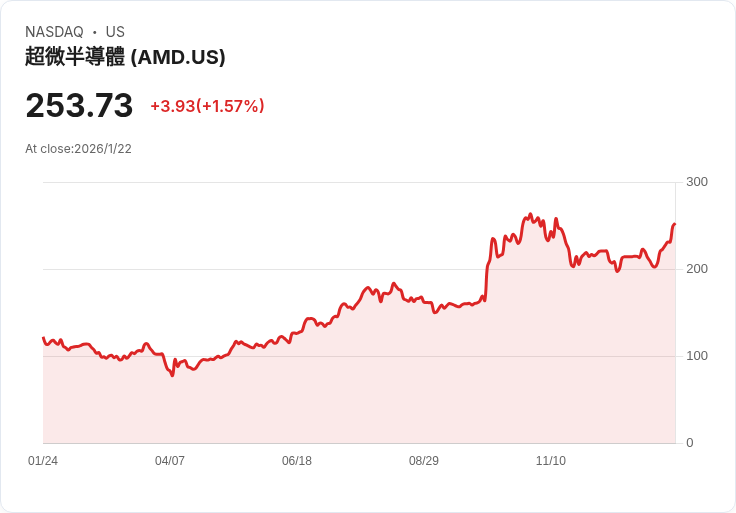
Task: Click the 200 y-axis label
Action: pyautogui.click(x=697, y=269)
